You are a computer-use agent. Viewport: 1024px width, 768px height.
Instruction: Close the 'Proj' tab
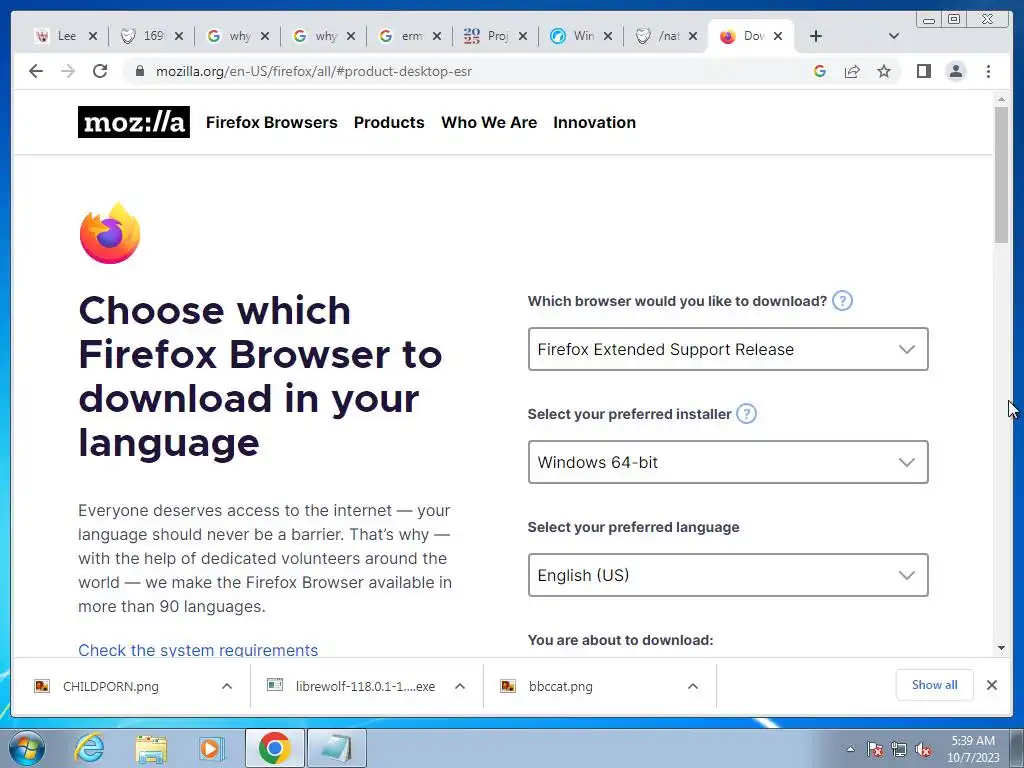coord(522,37)
